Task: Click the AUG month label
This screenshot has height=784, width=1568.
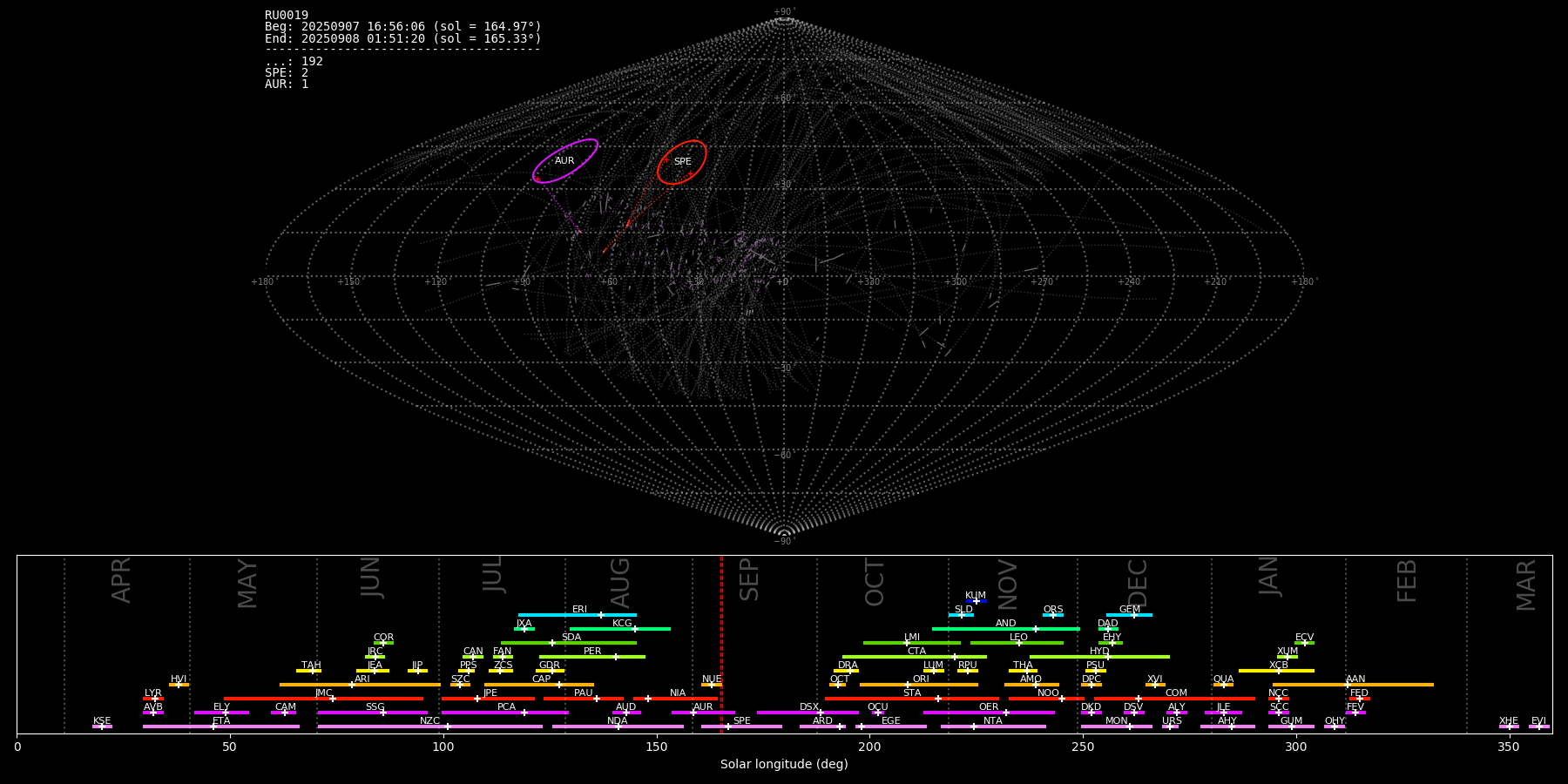Action: point(620,583)
